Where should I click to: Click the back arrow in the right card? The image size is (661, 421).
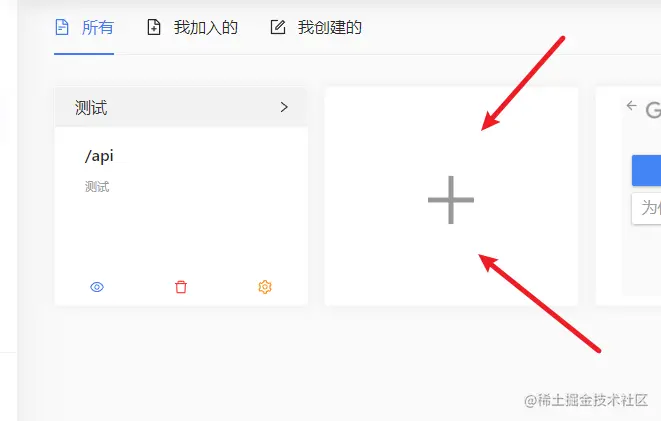coord(631,105)
